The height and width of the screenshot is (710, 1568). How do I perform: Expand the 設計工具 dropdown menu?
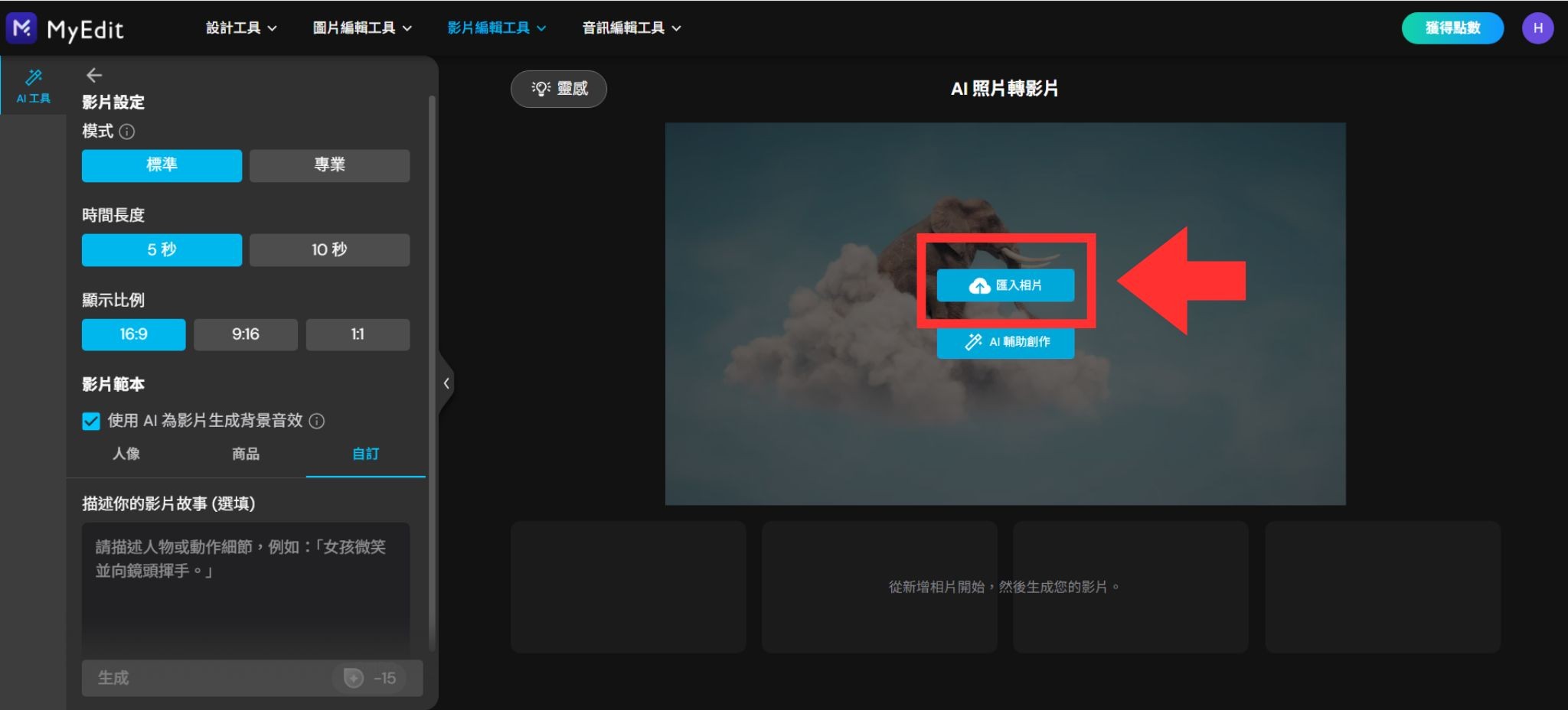pos(241,28)
